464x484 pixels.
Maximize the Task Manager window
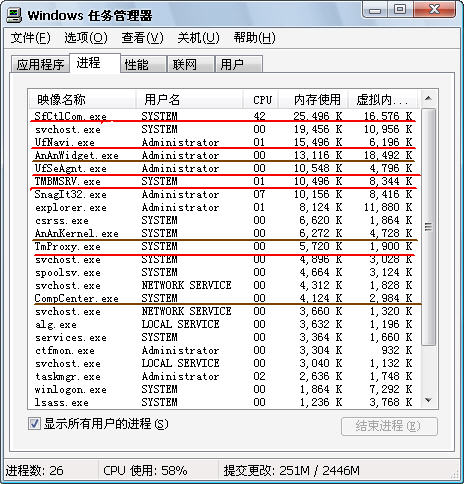pos(400,9)
